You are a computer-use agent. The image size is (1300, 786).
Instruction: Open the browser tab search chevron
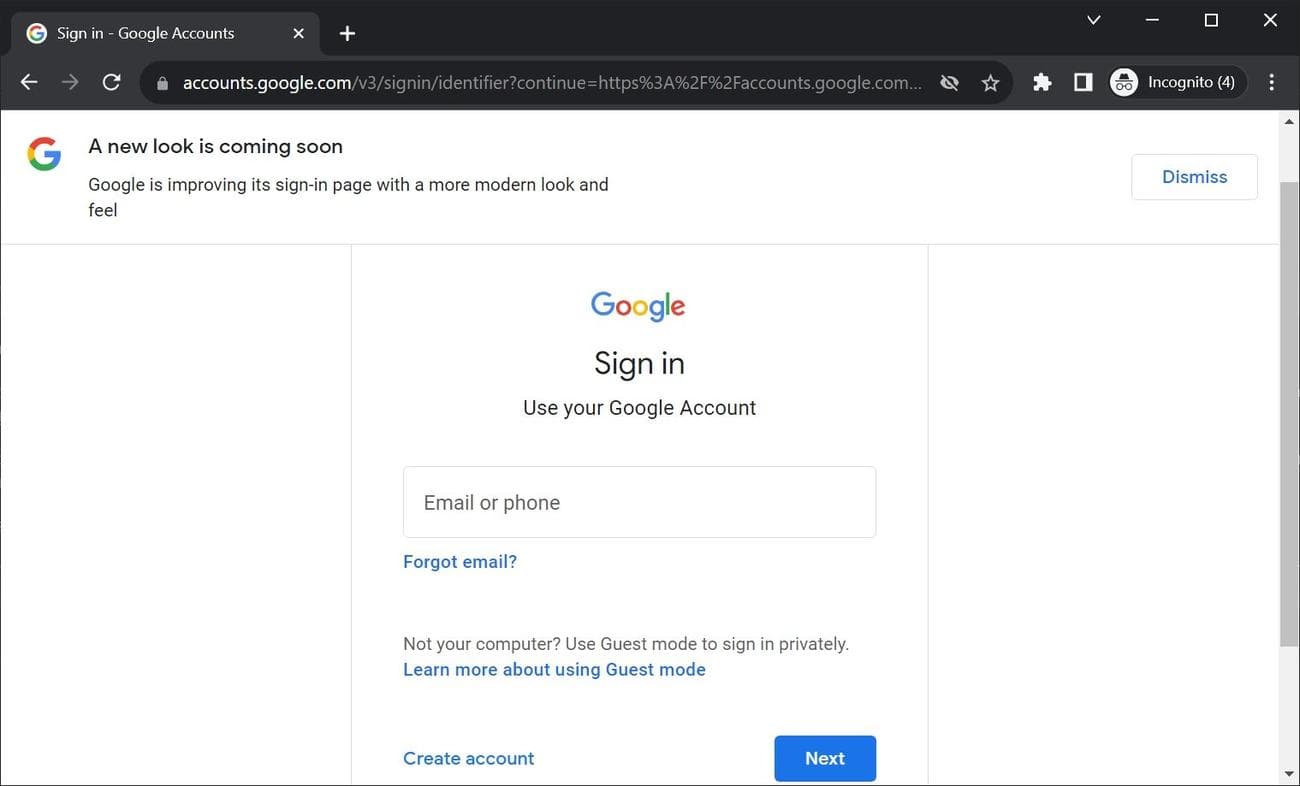pos(1092,19)
